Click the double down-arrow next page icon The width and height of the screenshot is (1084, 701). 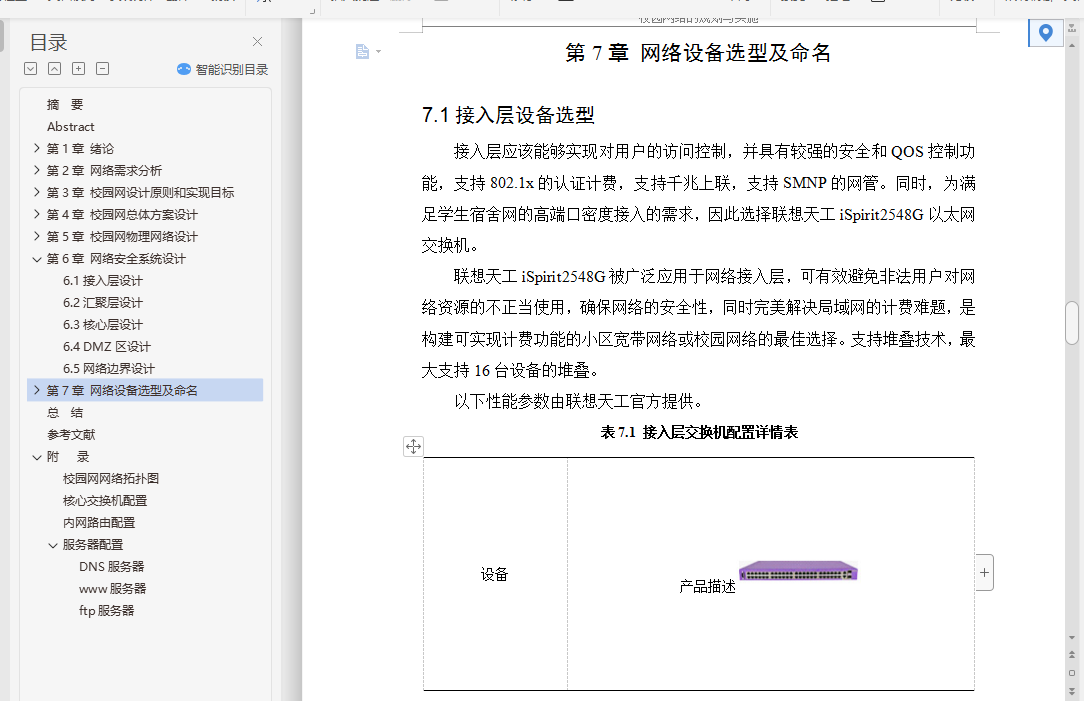click(x=1072, y=691)
